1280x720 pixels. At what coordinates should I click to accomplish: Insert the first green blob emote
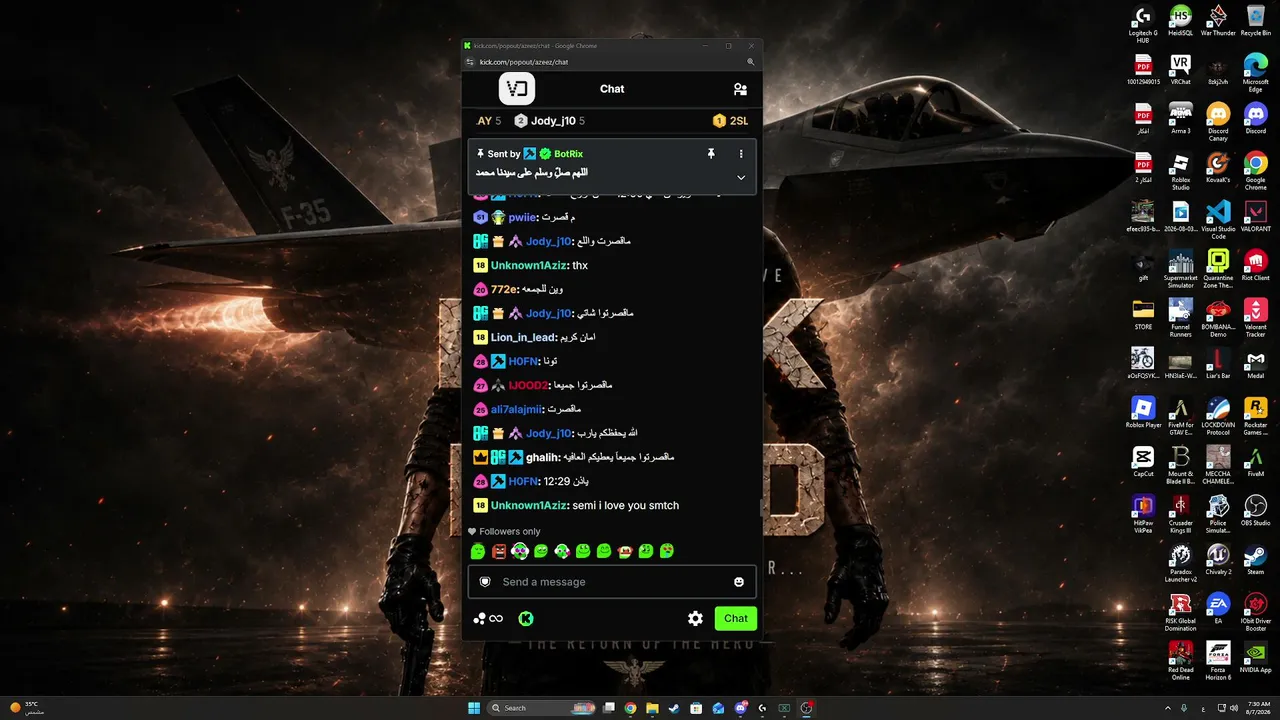click(x=478, y=551)
